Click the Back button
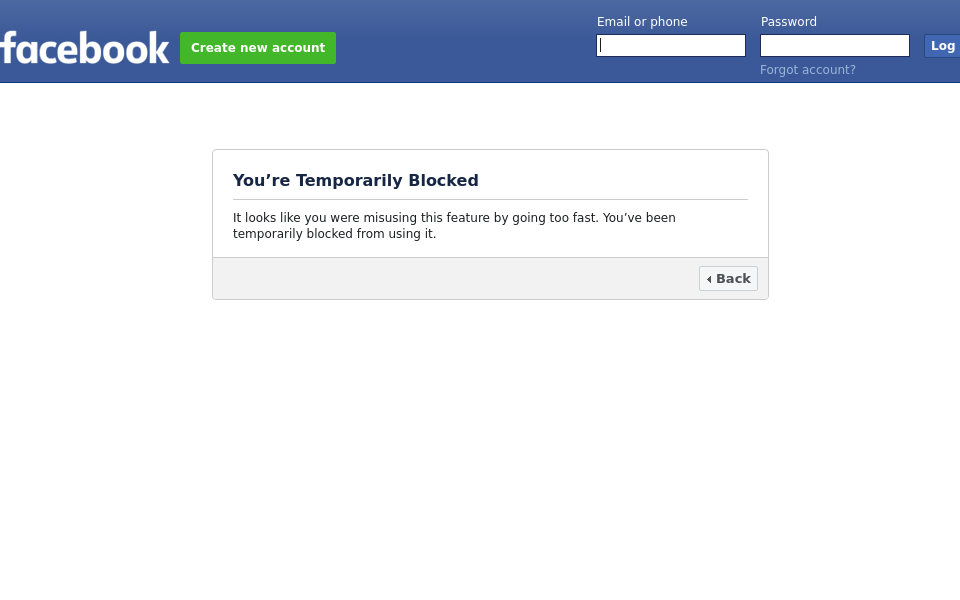 (x=728, y=278)
